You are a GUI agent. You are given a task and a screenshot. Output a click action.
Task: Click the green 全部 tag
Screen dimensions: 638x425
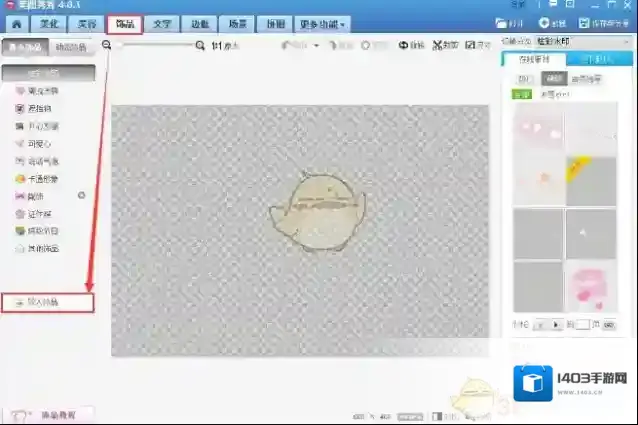click(x=522, y=94)
